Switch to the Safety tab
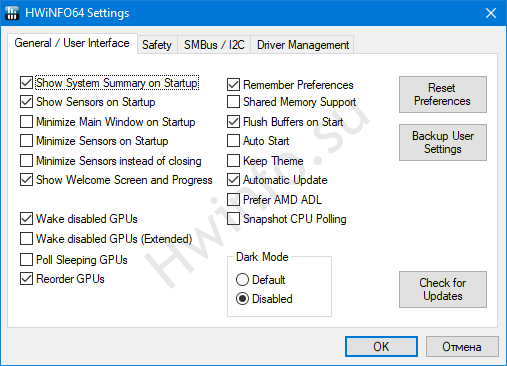Viewport: 507px width, 366px height. (157, 45)
